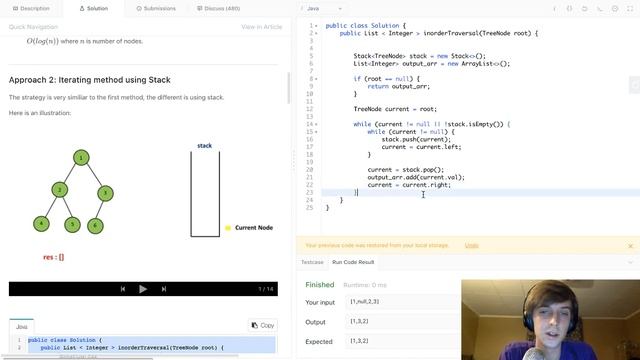Click code line 'output_arr.add(current.val);'
Viewport: 640px width, 360px height.
pos(416,177)
